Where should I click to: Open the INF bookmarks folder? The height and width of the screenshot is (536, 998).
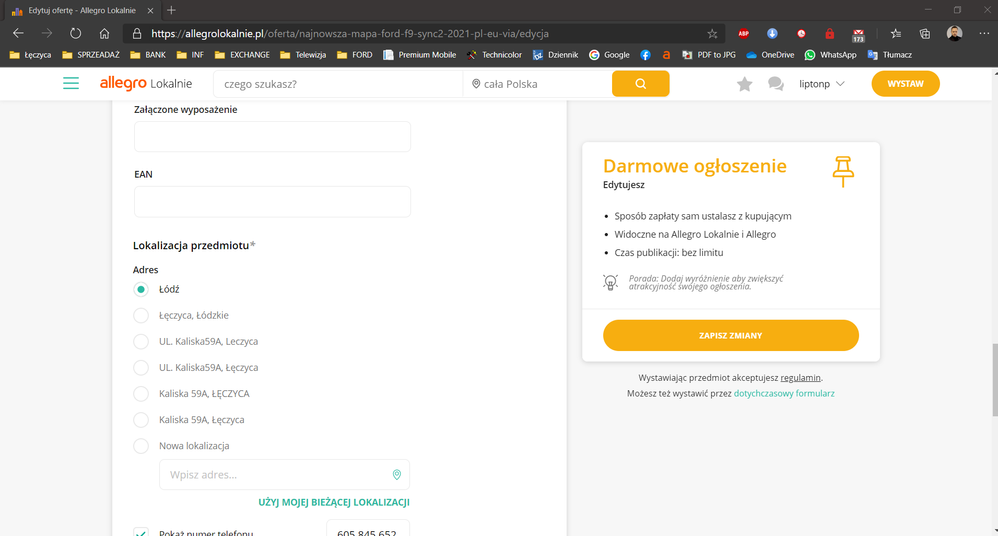coord(190,55)
